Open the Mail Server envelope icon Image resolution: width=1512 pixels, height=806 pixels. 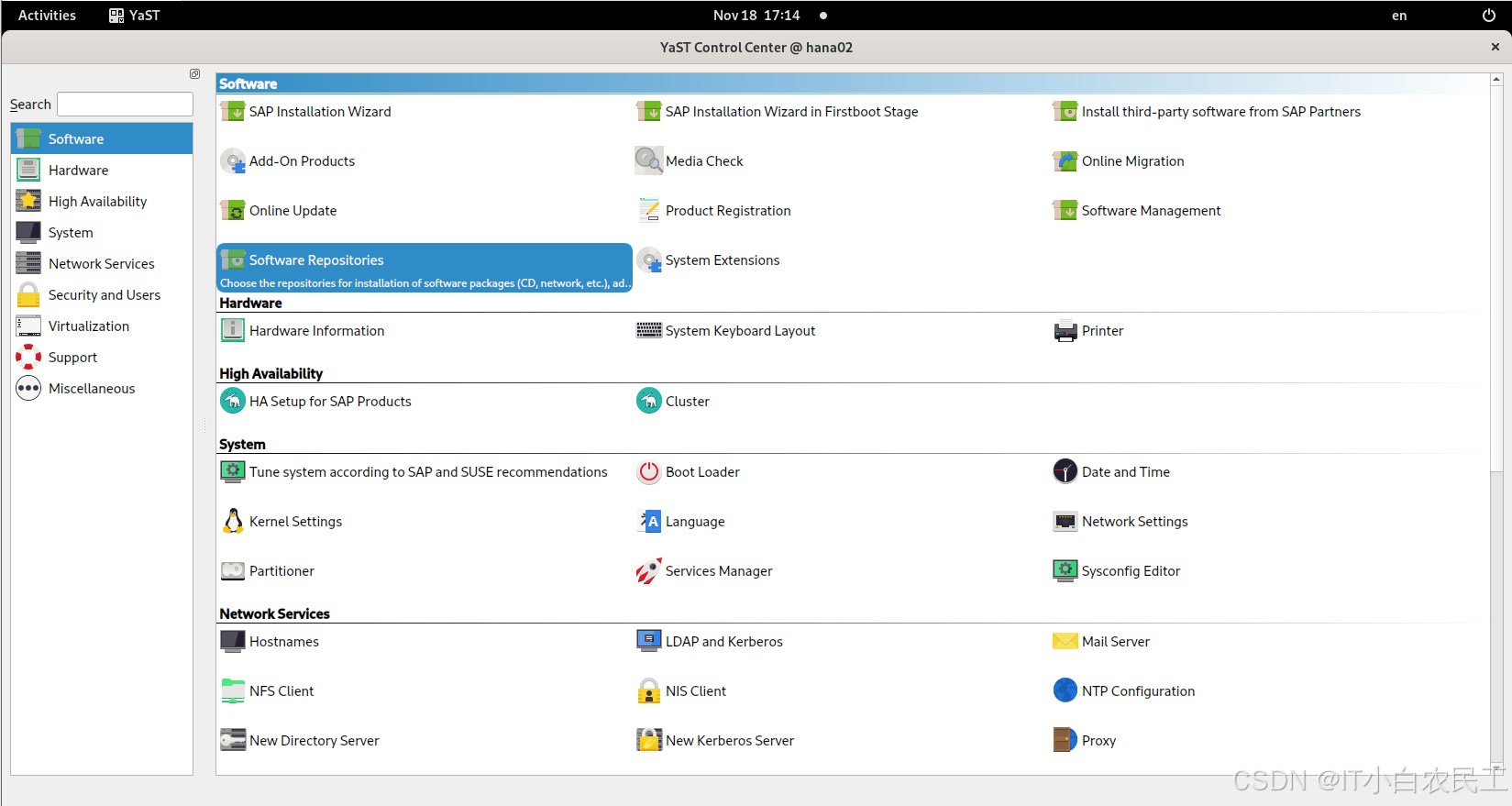[x=1065, y=642]
